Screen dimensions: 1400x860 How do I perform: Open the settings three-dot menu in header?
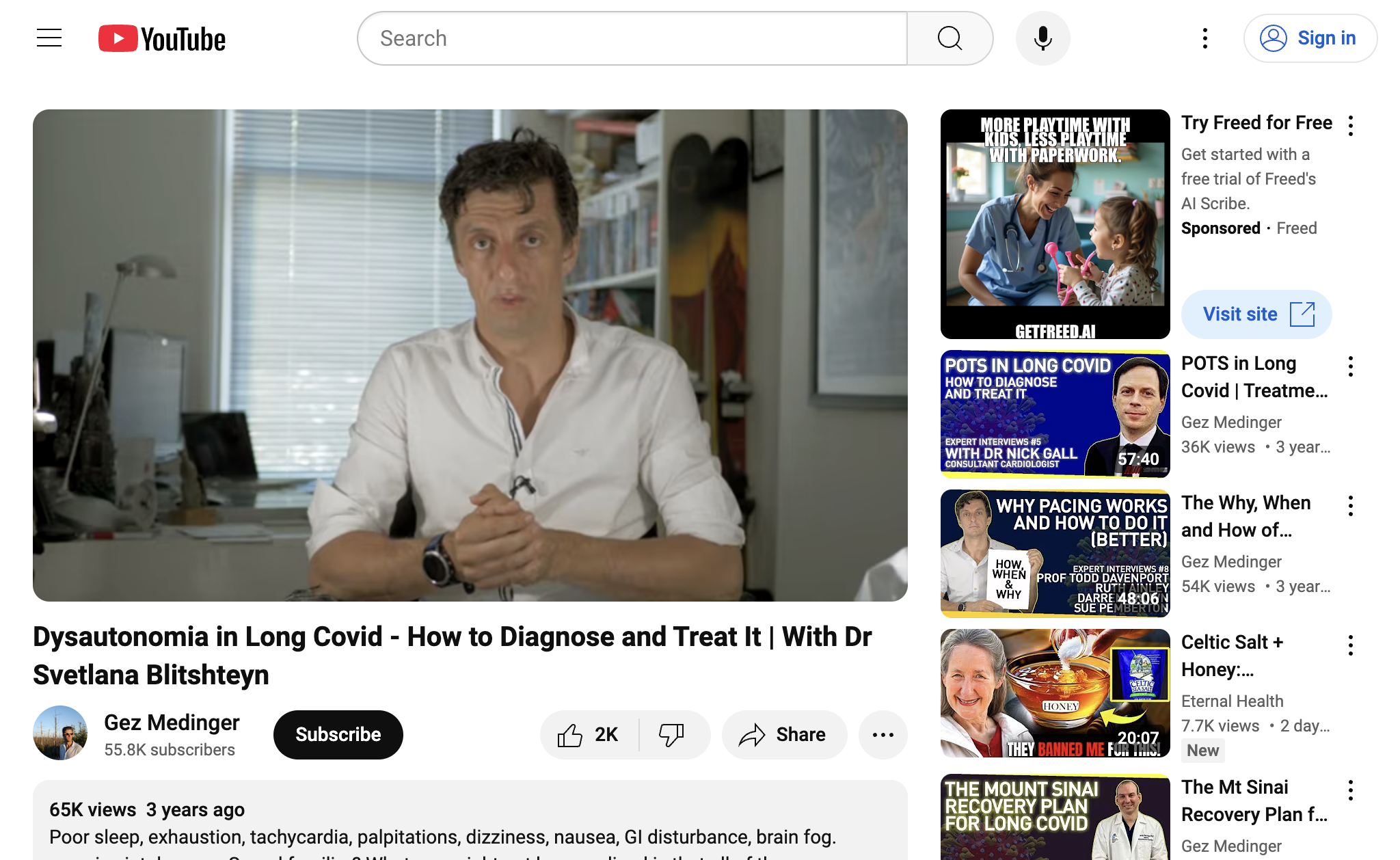pos(1205,38)
